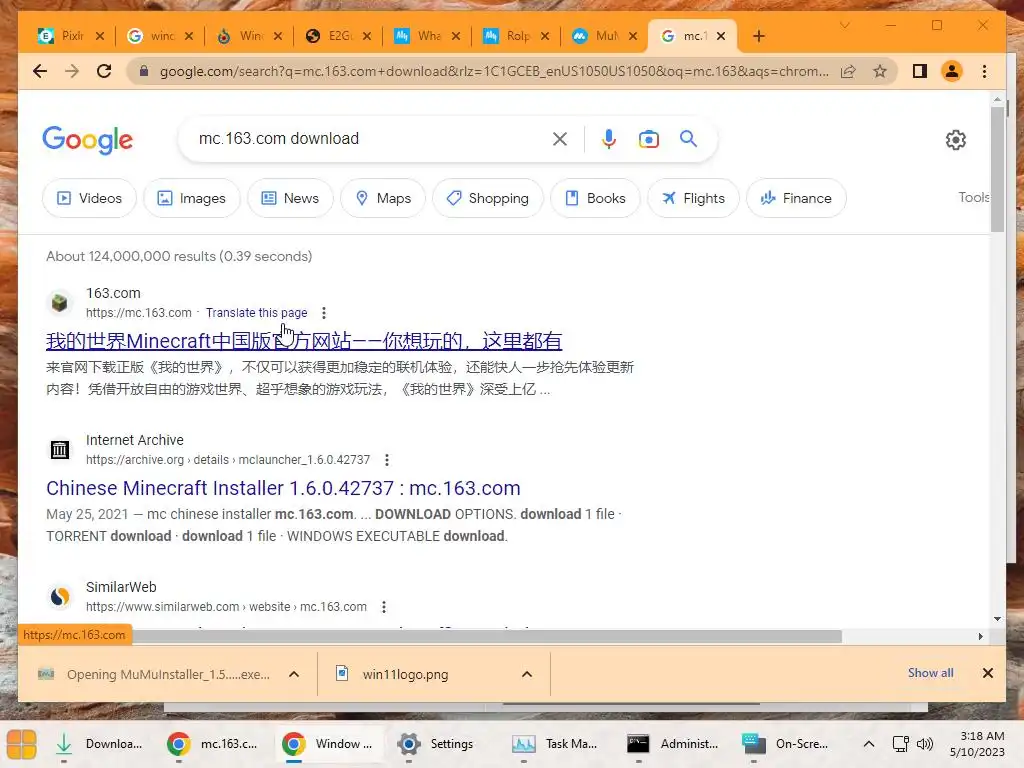Click the Google logo
Screen dimensions: 1024x768
[x=88, y=140]
